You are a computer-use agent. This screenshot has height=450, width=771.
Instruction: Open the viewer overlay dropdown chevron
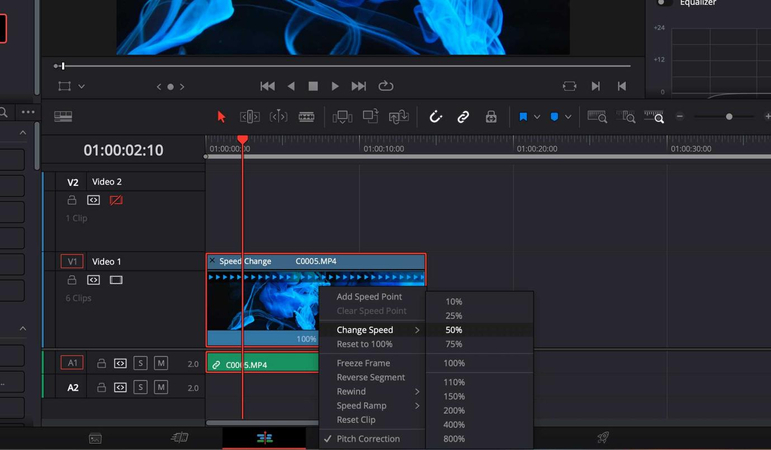coord(82,87)
